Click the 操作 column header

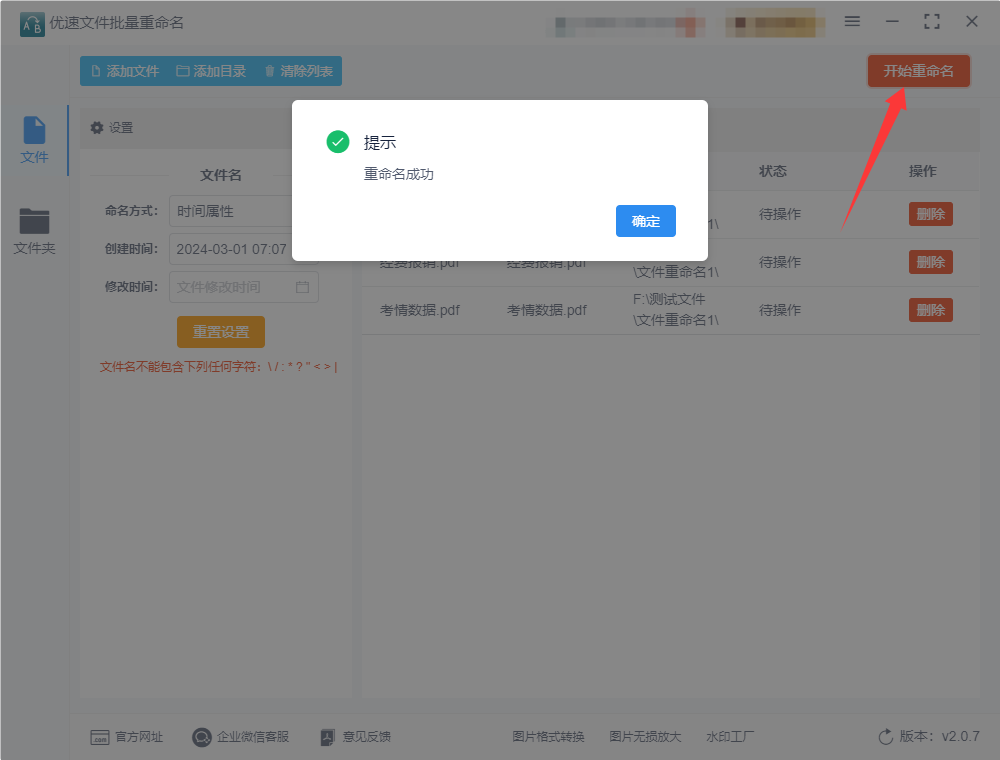(x=922, y=171)
